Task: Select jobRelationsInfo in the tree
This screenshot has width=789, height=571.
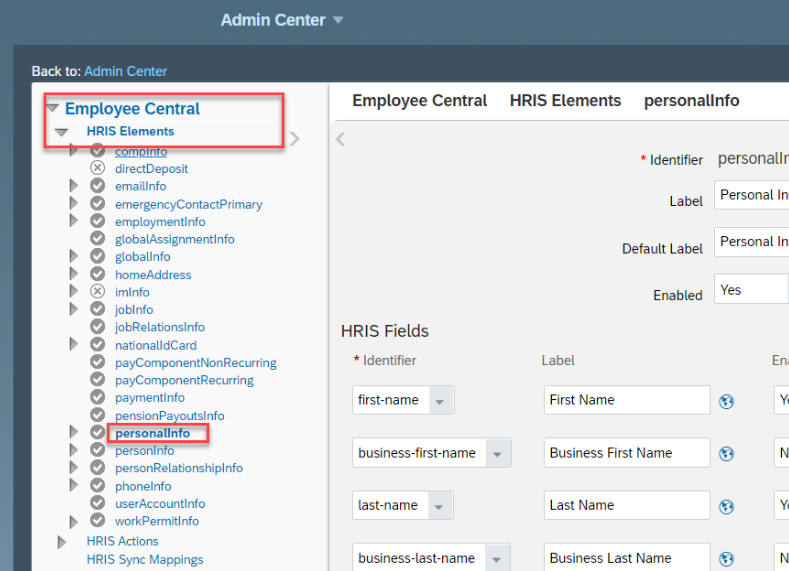Action: [160, 328]
